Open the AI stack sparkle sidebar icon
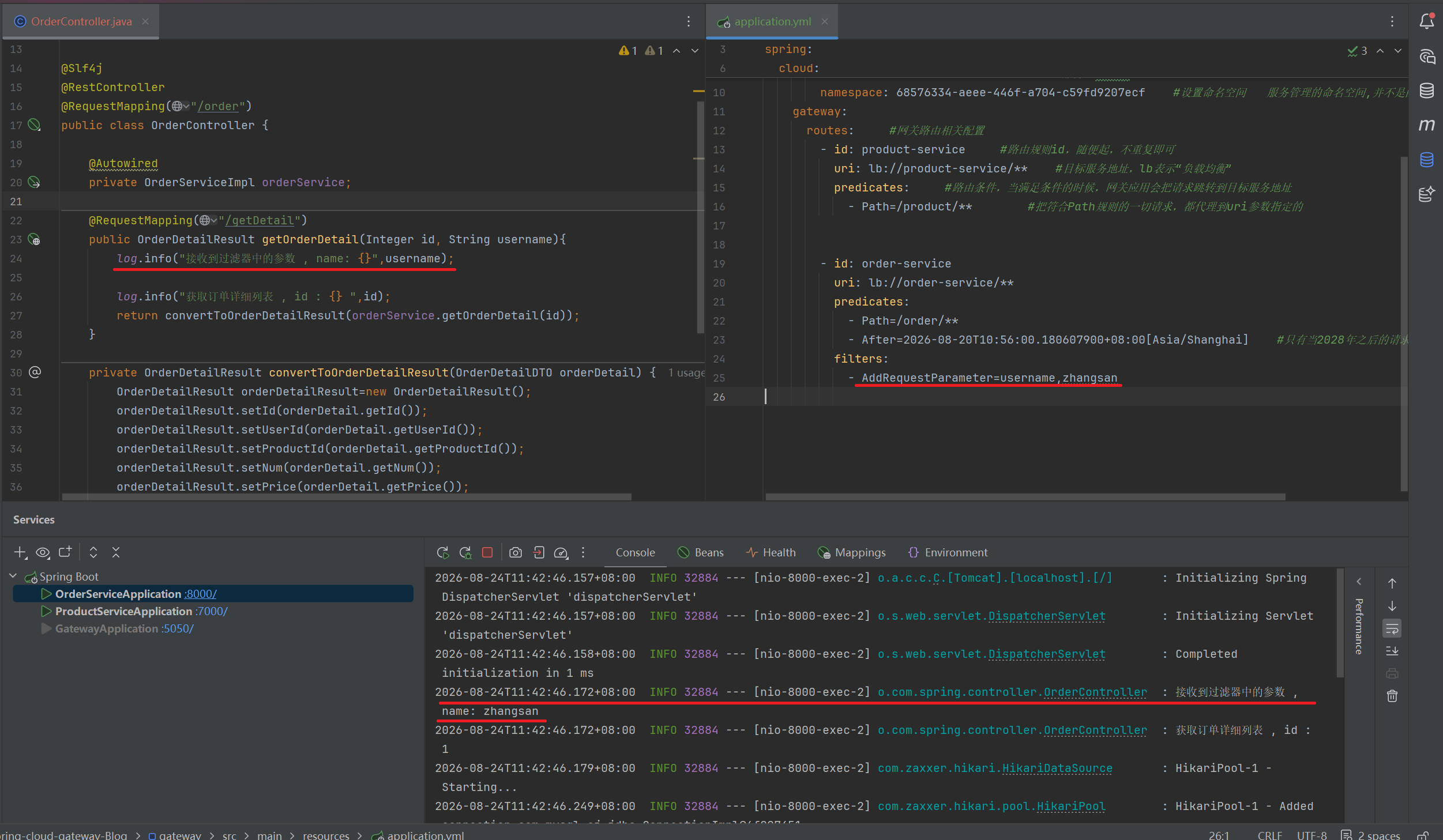 (x=1427, y=194)
